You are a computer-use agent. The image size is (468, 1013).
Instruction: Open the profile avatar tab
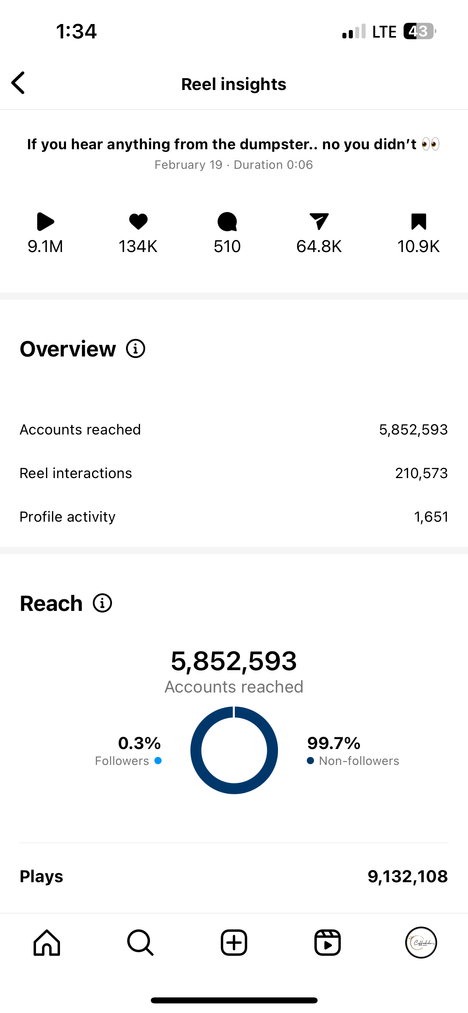(x=421, y=943)
